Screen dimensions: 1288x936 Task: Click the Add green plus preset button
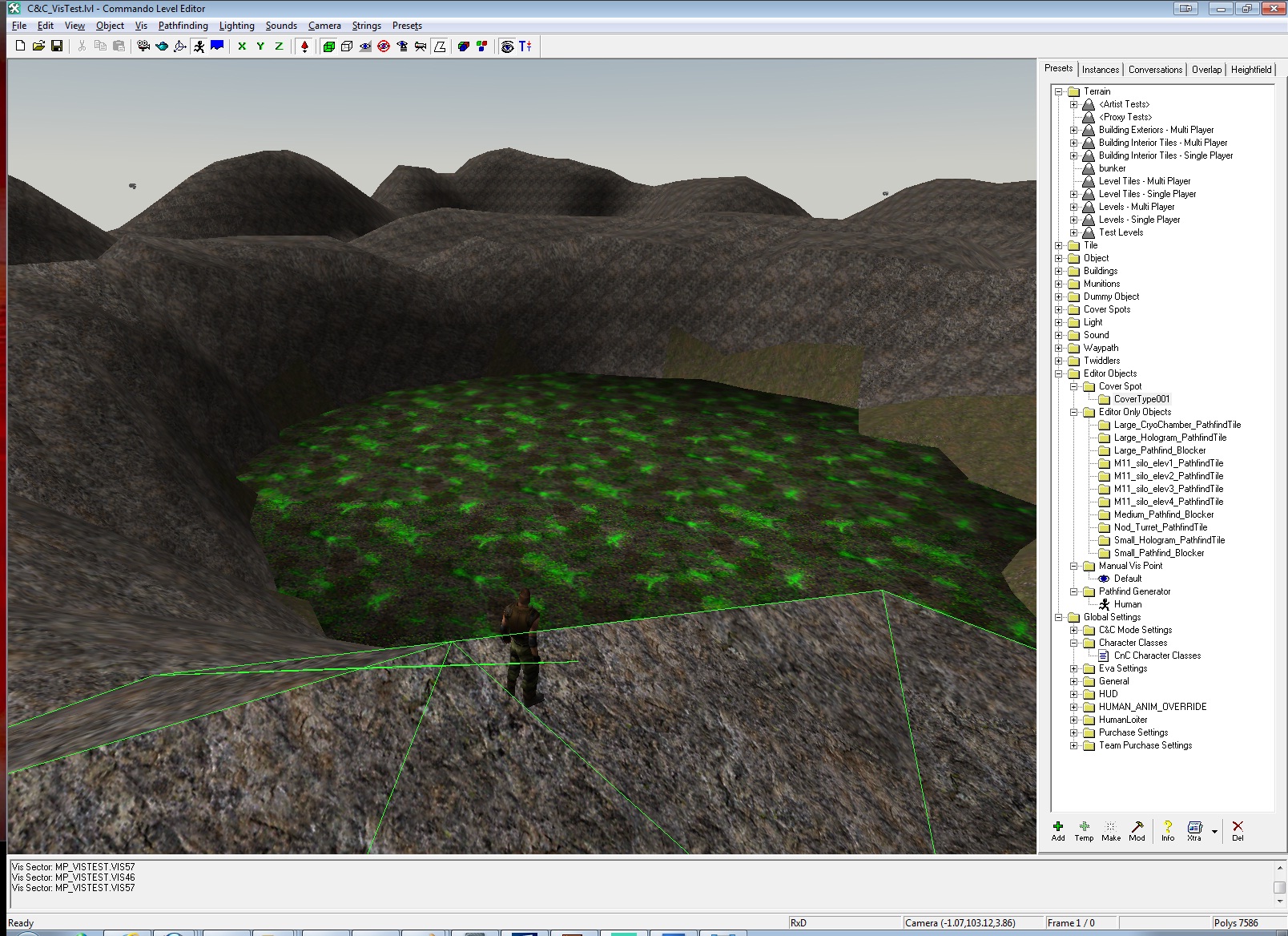(1058, 830)
